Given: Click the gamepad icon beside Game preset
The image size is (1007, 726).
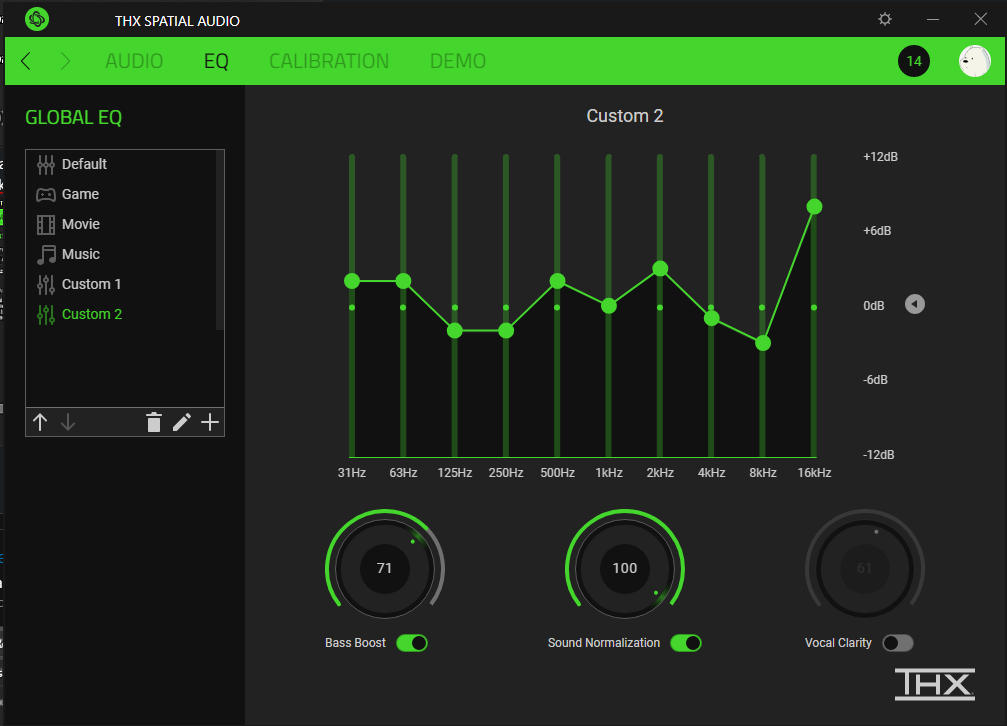Looking at the screenshot, I should [x=46, y=194].
